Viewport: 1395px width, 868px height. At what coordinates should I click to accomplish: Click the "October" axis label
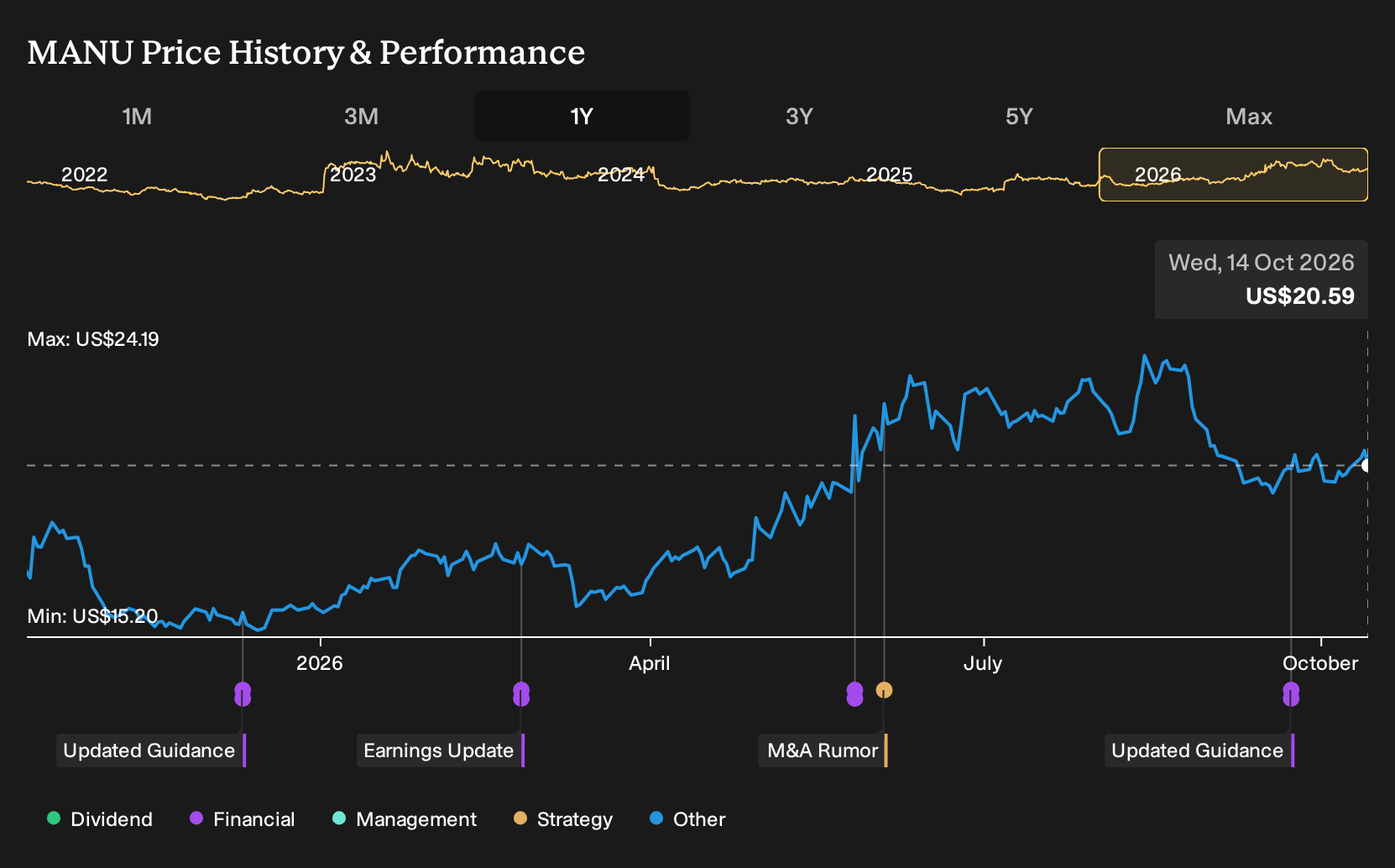click(1320, 663)
